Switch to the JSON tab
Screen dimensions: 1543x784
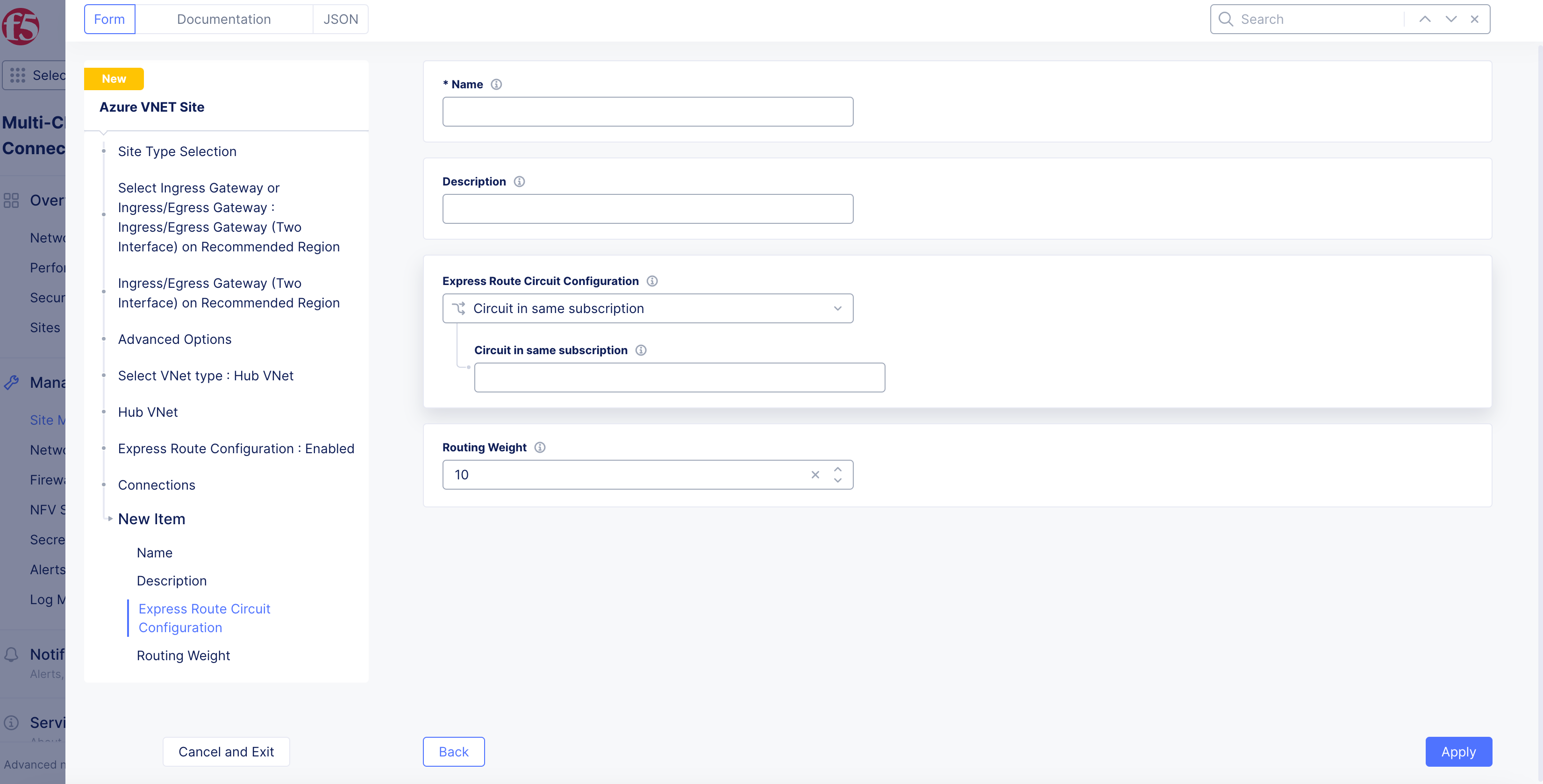pyautogui.click(x=340, y=19)
